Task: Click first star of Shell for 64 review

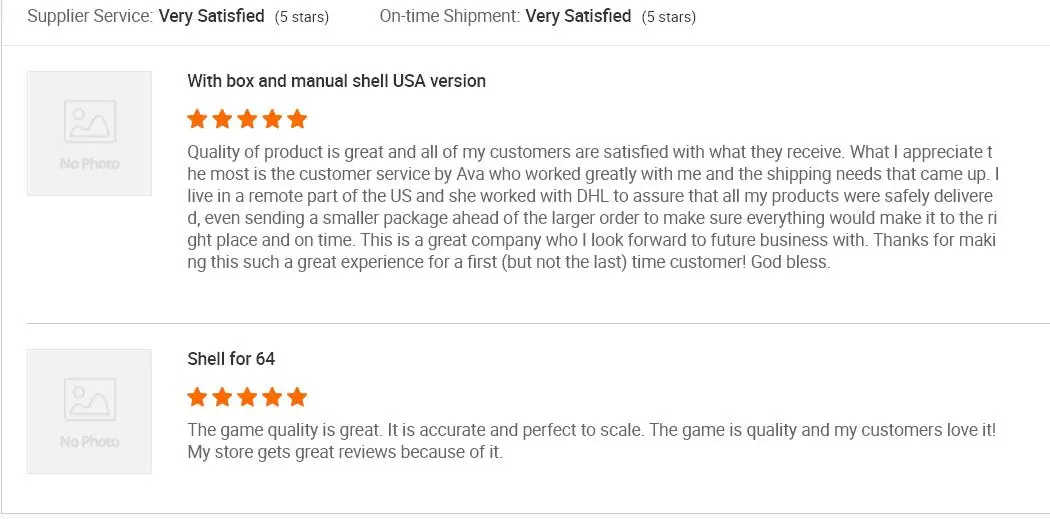Action: coord(197,398)
